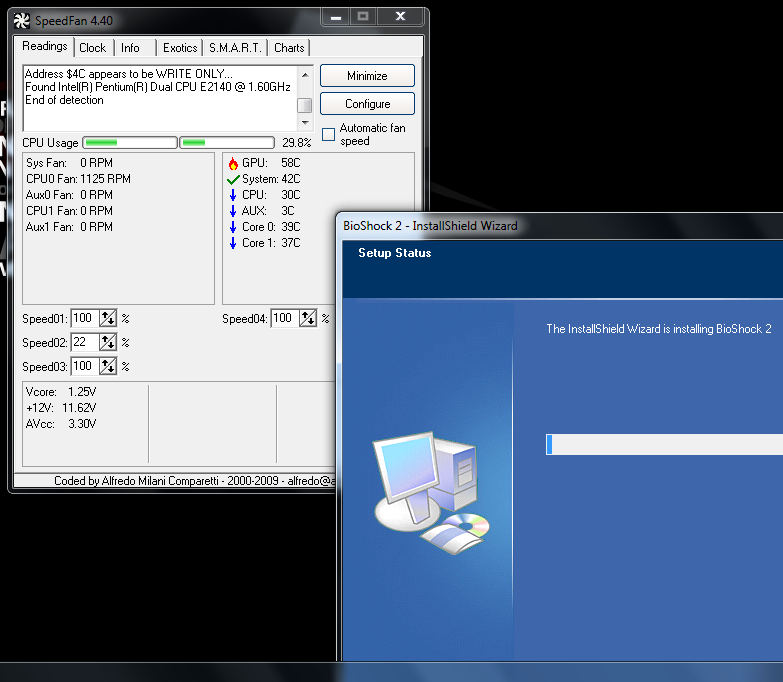Click the Speed02 value field showing 22
The height and width of the screenshot is (682, 783).
pyautogui.click(x=85, y=342)
